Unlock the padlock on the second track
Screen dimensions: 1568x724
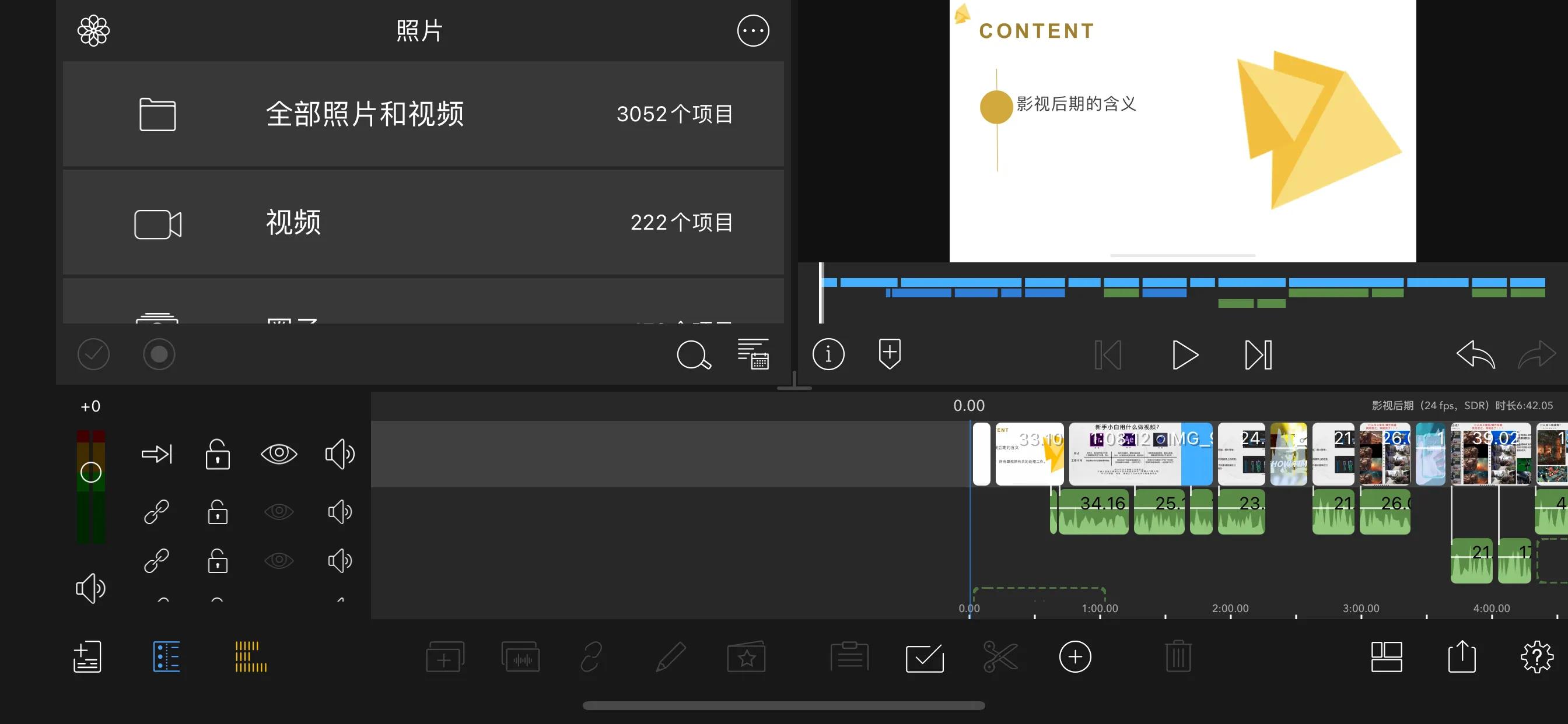[x=218, y=511]
